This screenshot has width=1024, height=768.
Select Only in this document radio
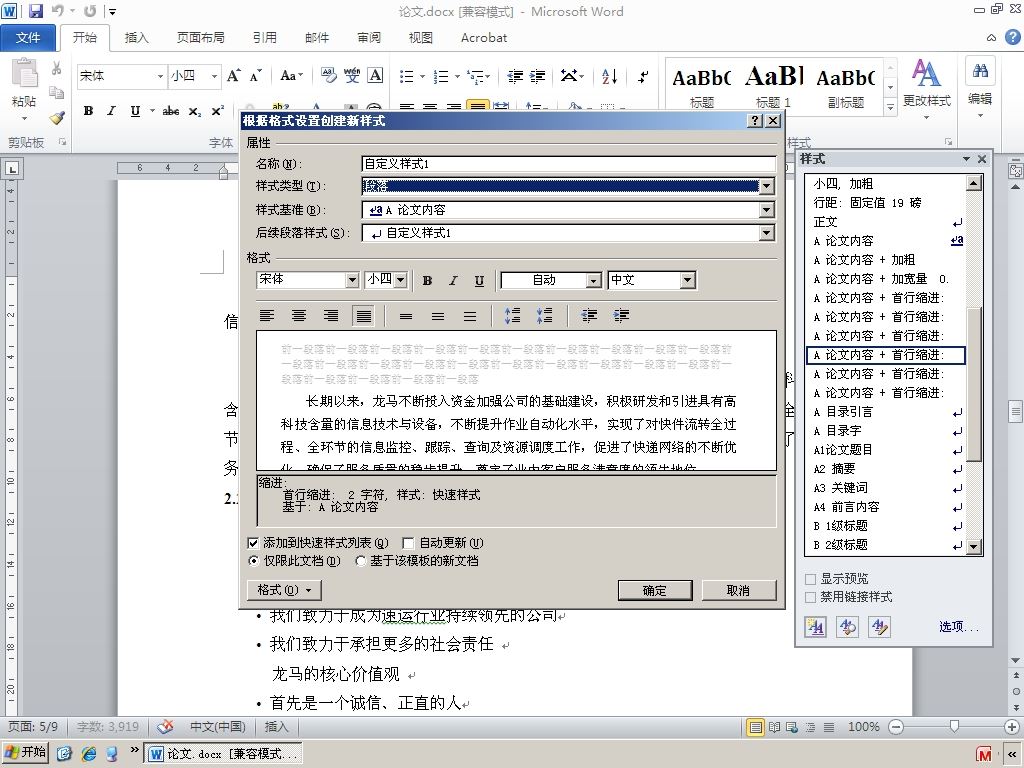(x=253, y=561)
